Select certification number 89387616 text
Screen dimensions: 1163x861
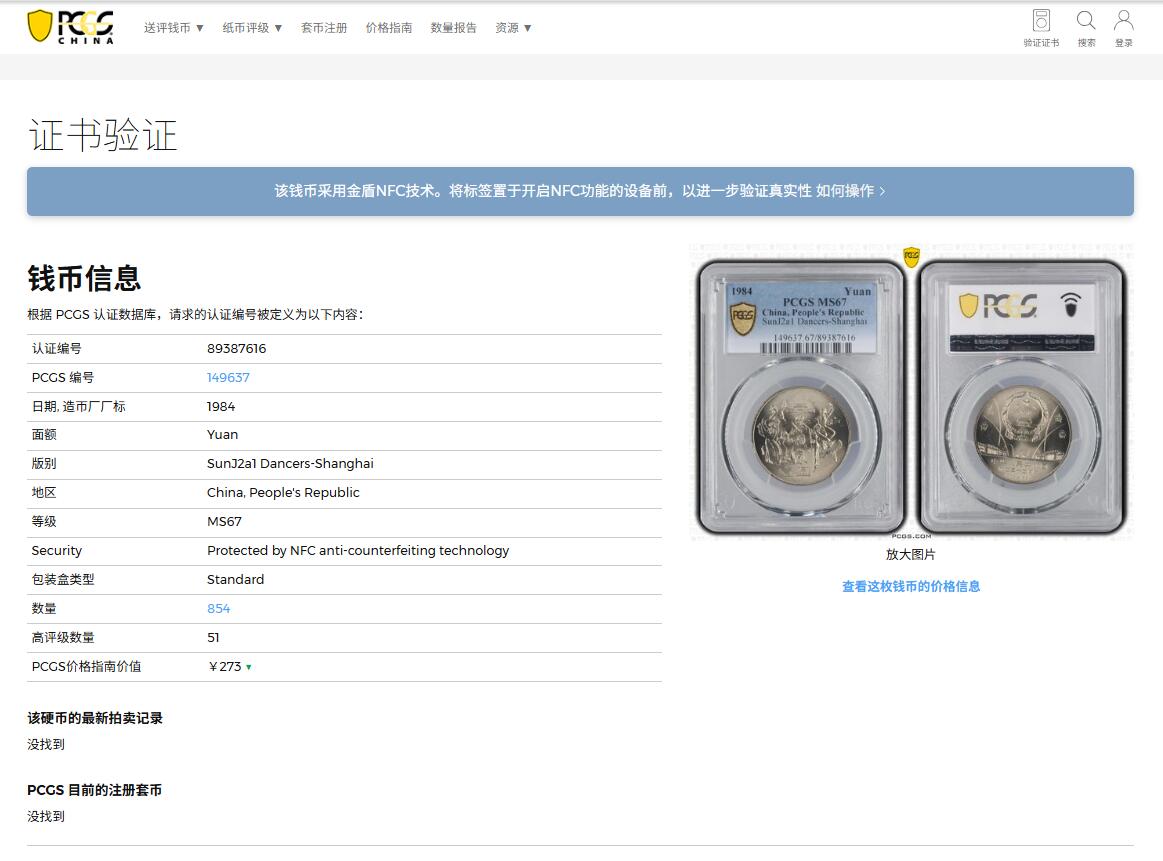(x=236, y=349)
